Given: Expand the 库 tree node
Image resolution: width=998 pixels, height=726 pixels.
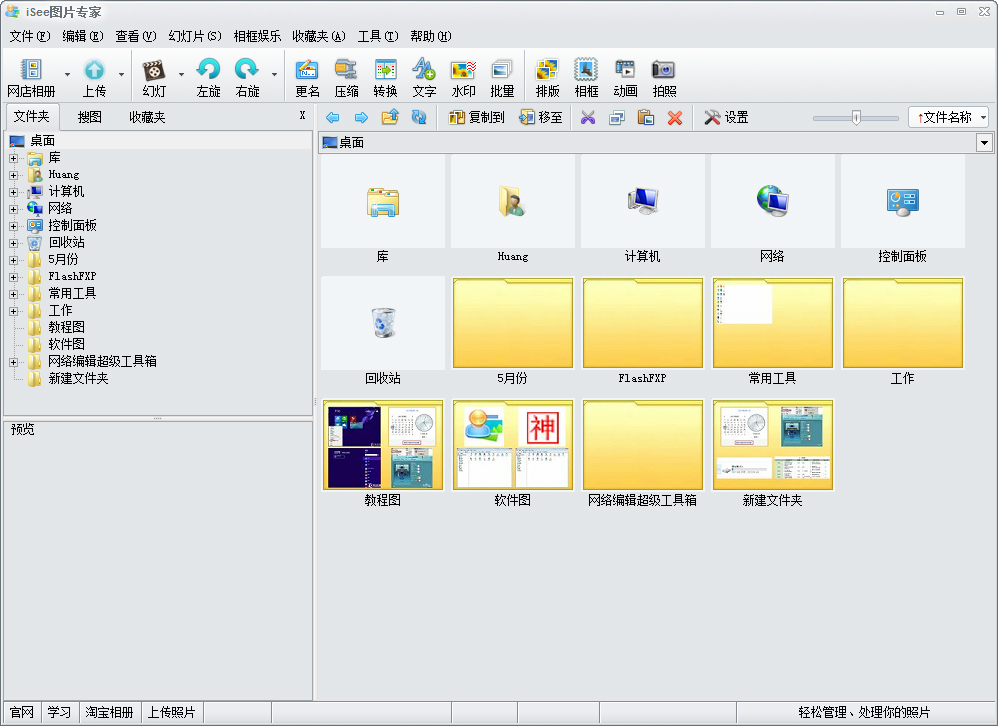Looking at the screenshot, I should (13, 158).
